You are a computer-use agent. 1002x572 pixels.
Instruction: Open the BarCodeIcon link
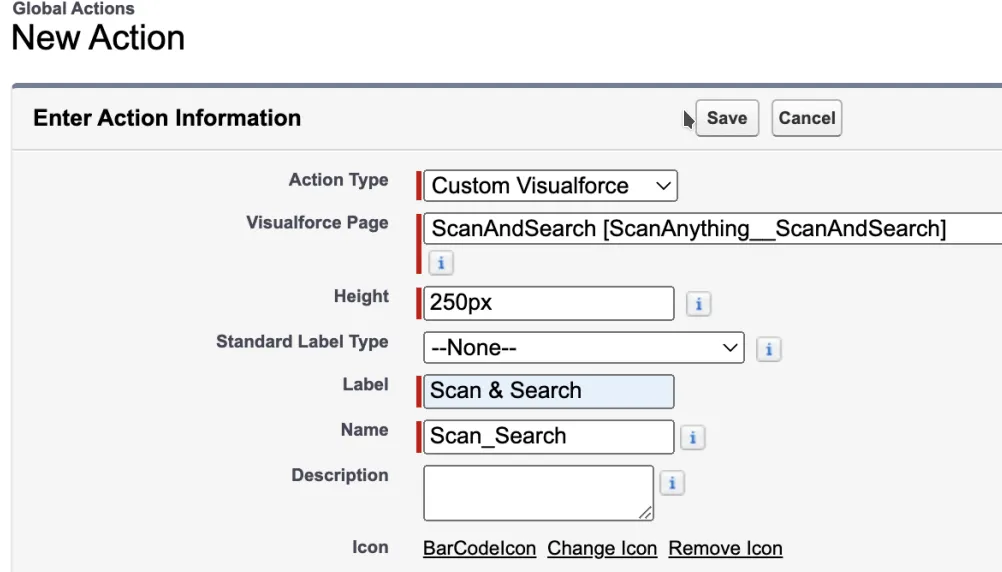479,548
